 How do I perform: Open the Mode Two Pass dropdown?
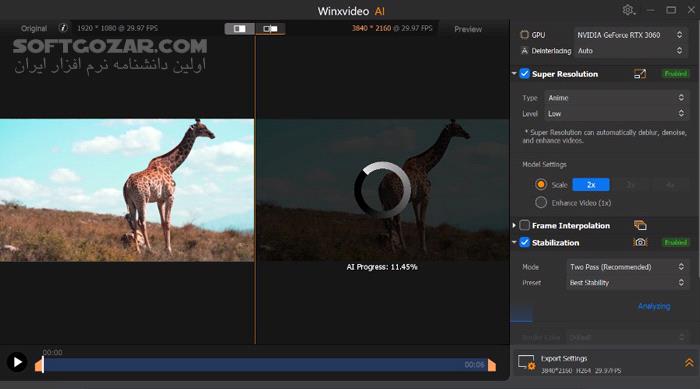point(627,267)
